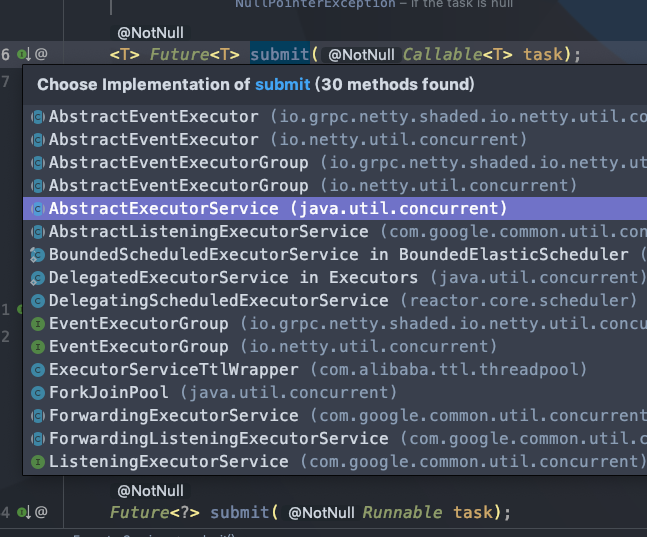Open ListeningExecutorService interface entry
This screenshot has height=537, width=647.
tap(335, 461)
